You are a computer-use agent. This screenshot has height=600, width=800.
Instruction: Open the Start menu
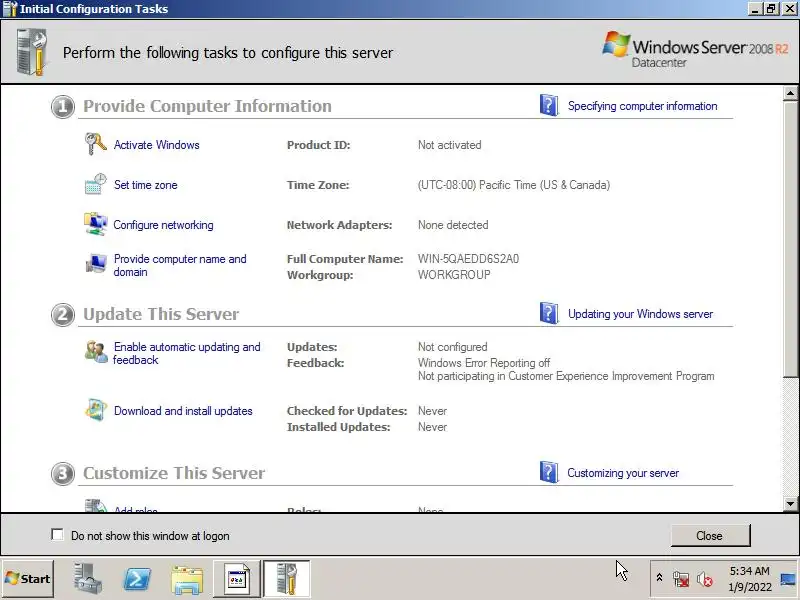pos(28,579)
